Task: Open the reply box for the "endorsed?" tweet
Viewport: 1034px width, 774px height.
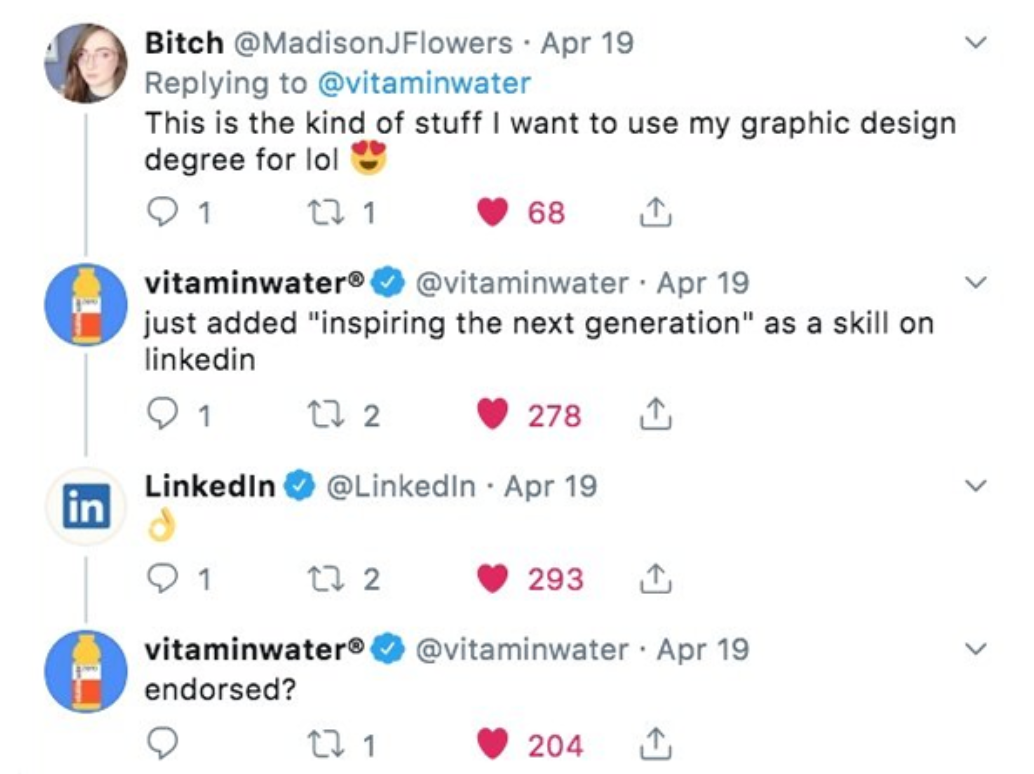Action: coord(164,745)
